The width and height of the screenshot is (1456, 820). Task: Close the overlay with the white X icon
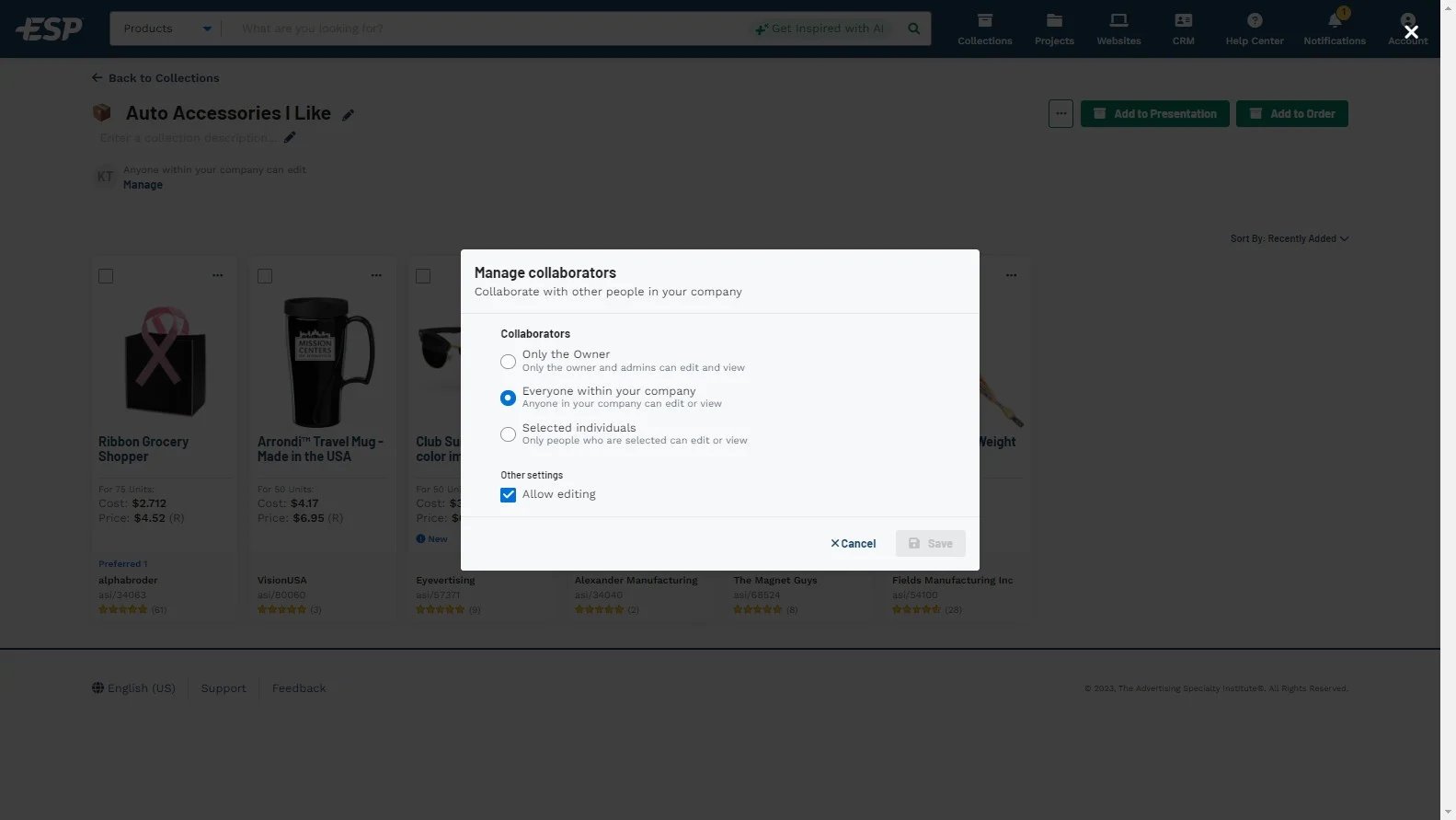(x=1411, y=31)
